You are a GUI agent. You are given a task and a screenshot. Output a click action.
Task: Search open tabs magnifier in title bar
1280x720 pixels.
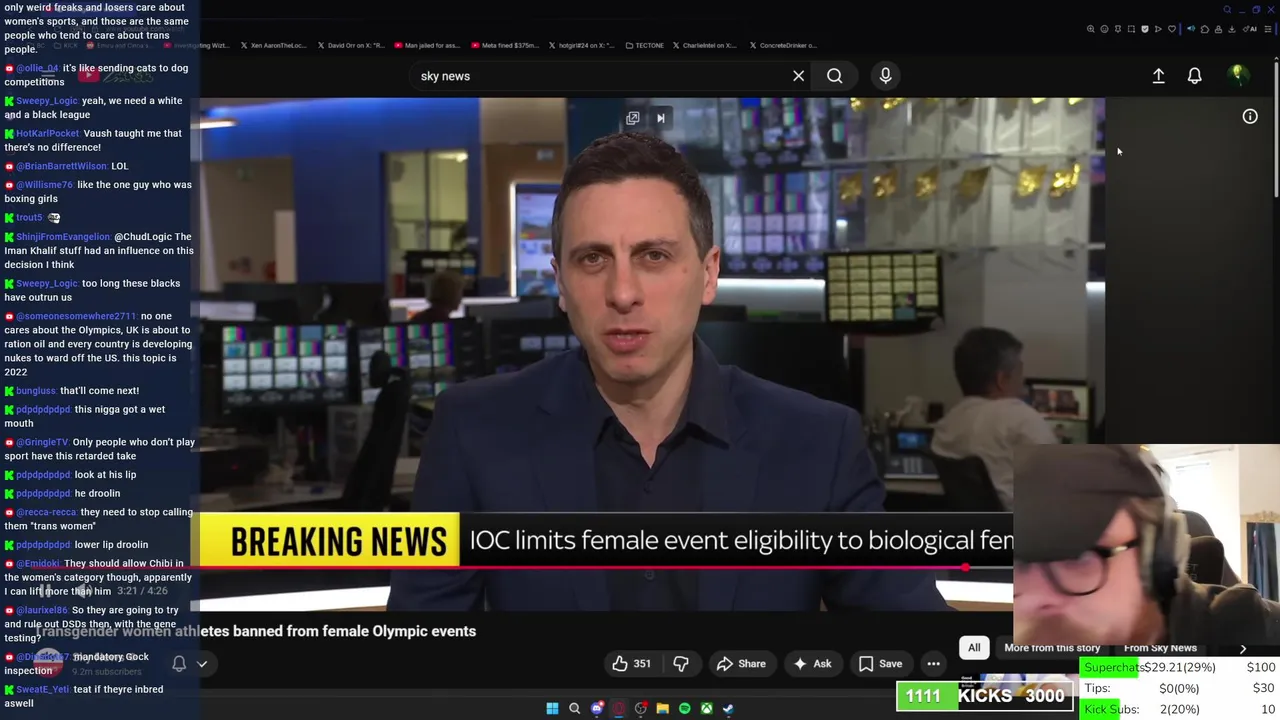(x=1227, y=10)
